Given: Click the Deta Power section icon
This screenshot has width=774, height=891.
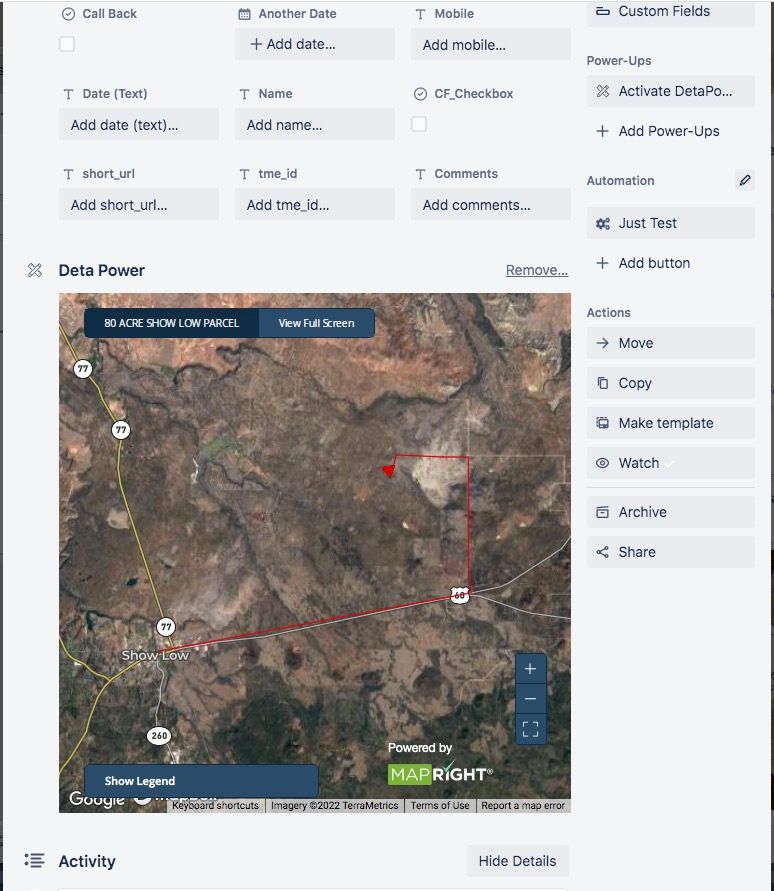Looking at the screenshot, I should (x=35, y=270).
